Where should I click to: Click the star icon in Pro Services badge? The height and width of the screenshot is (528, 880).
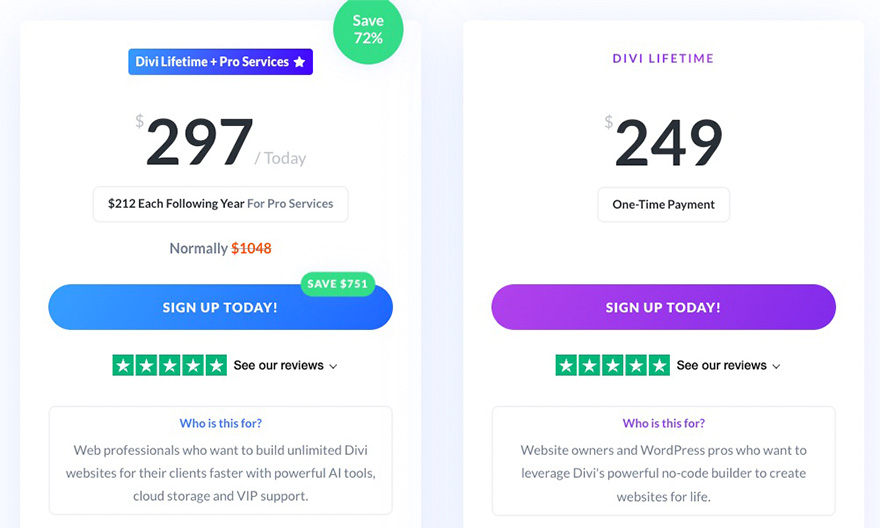tap(299, 62)
